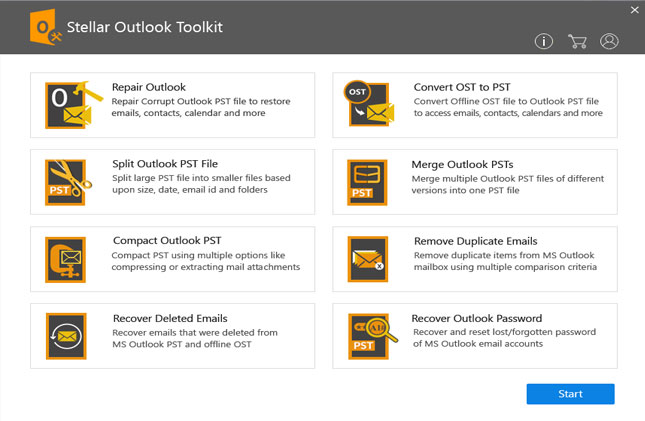Click the Start button
The width and height of the screenshot is (645, 421).
(x=570, y=394)
